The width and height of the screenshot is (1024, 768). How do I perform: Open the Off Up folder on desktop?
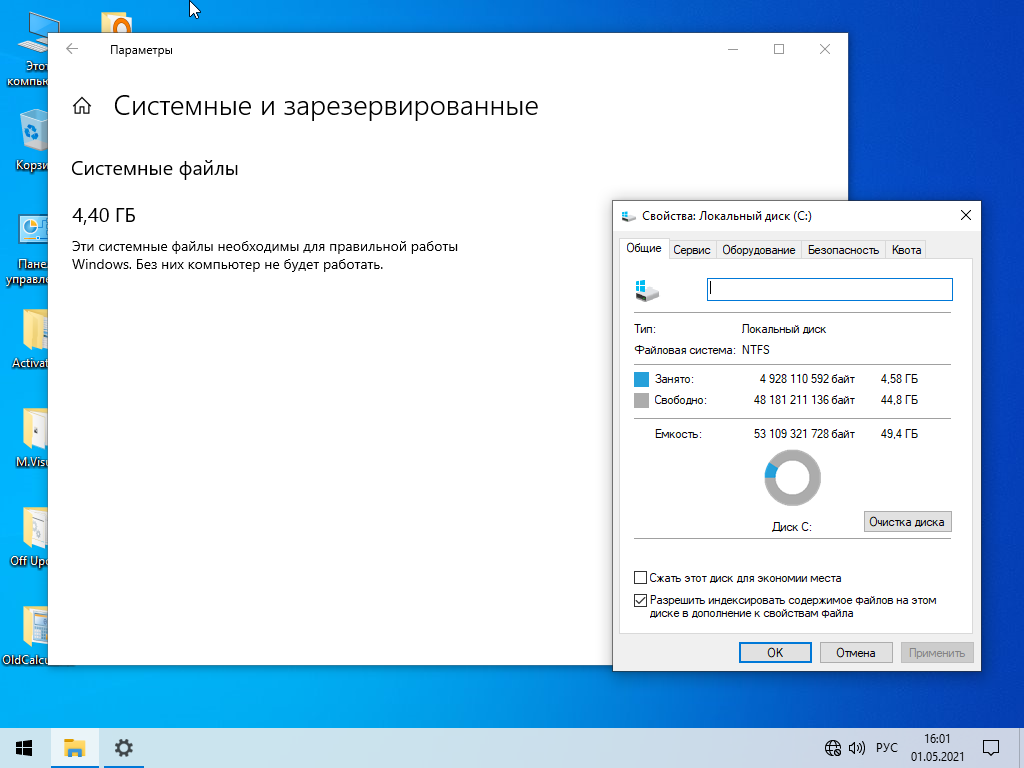click(30, 537)
